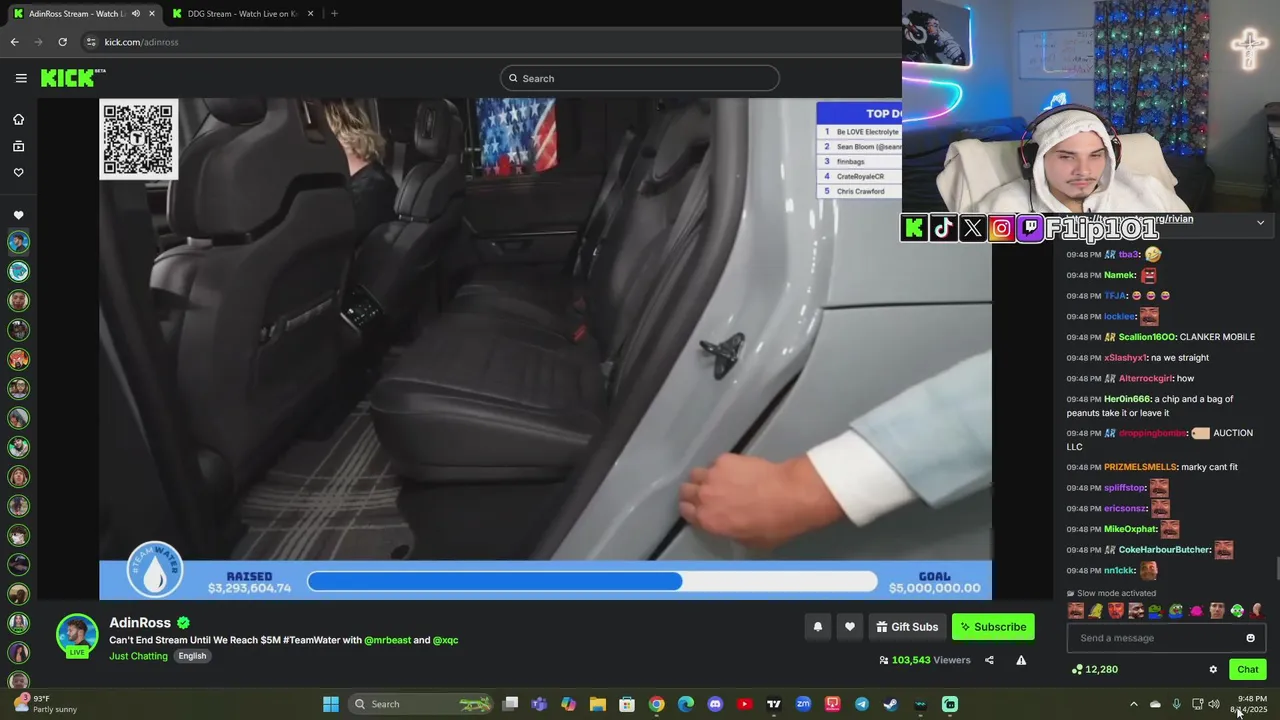Select the AdinRoss Stream browser tab
Image resolution: width=1280 pixels, height=720 pixels.
(x=83, y=14)
